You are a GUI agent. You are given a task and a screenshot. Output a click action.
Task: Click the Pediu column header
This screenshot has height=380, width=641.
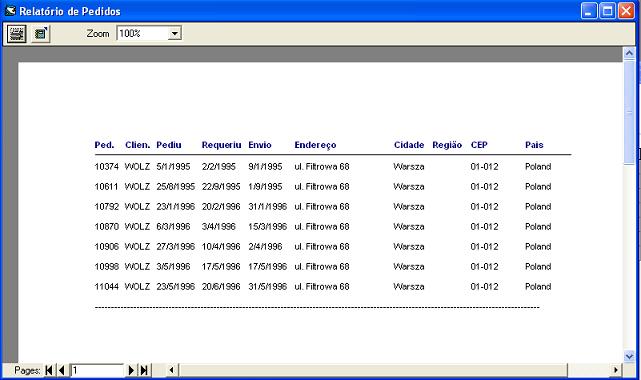point(168,145)
